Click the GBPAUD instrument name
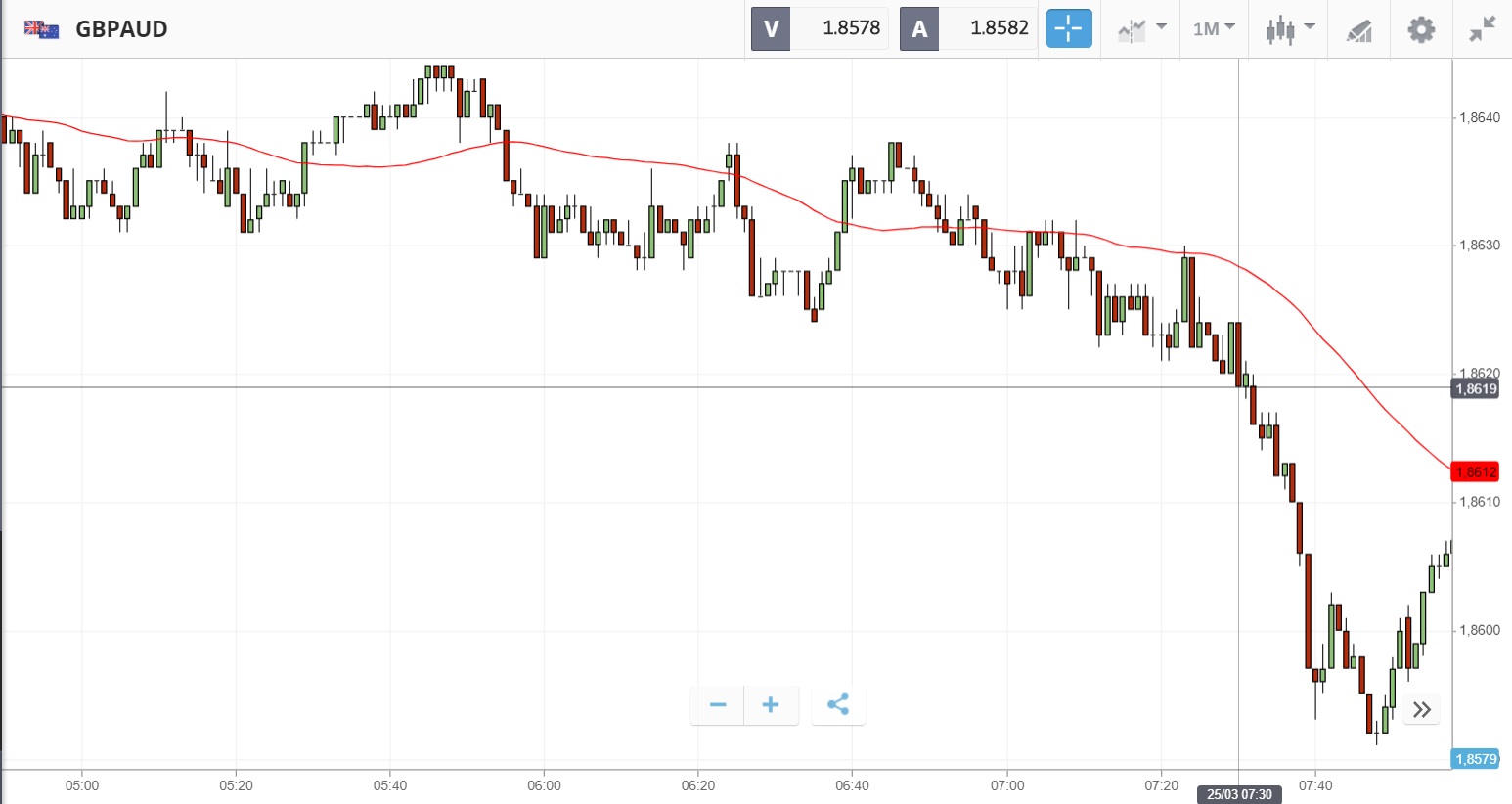 tap(121, 28)
